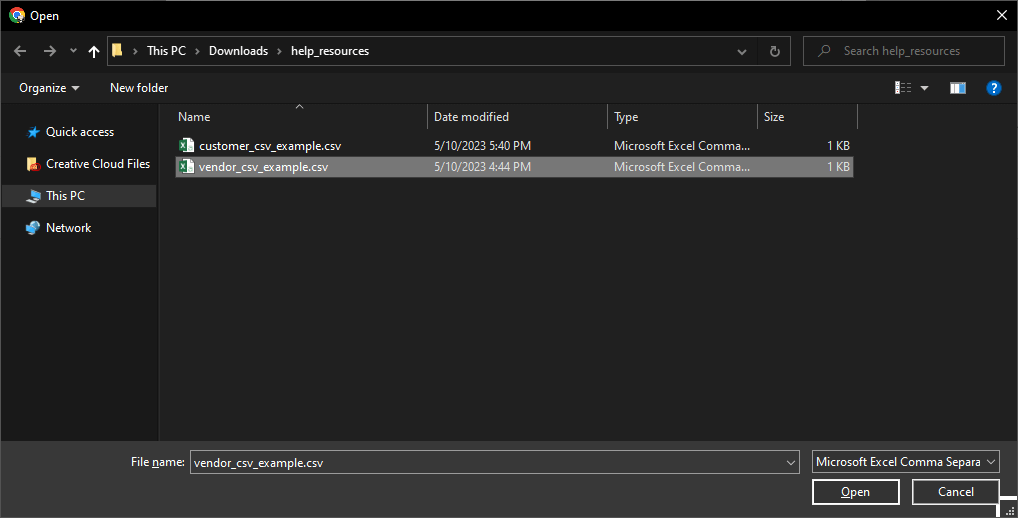The height and width of the screenshot is (518, 1018).
Task: Select customer_csv_example.csv file
Action: tap(270, 146)
